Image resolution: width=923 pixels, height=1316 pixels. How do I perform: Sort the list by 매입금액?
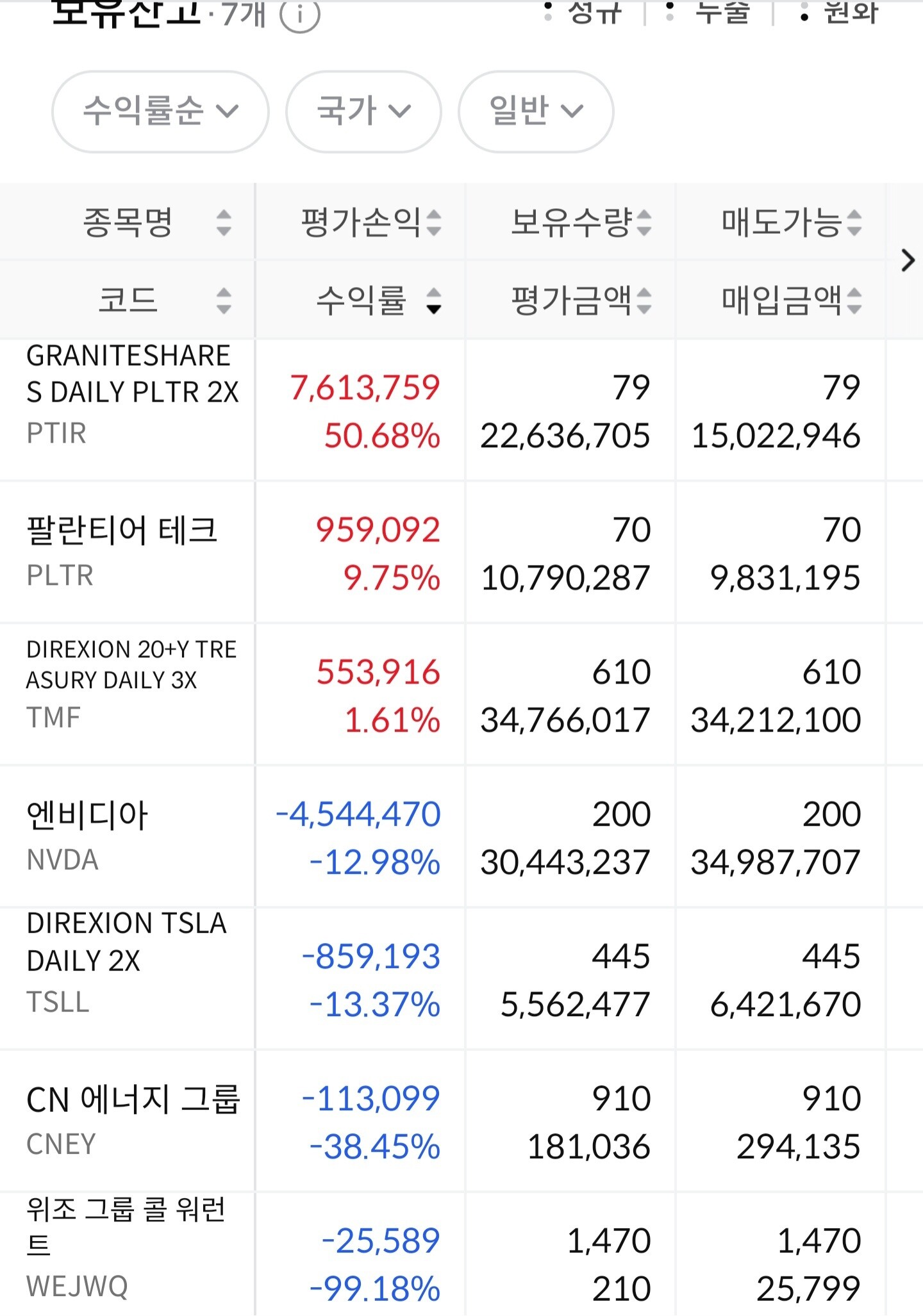click(x=854, y=300)
